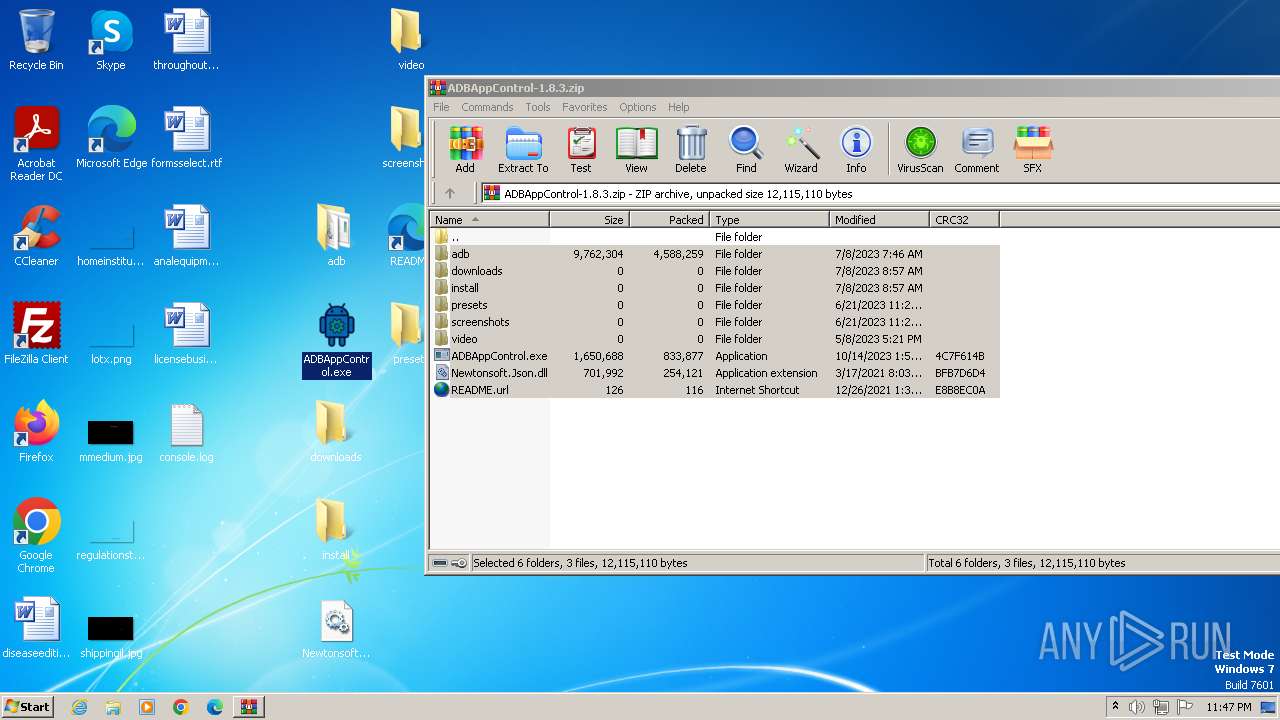Click the View file toolbar icon
The image size is (1280, 720).
(x=636, y=150)
